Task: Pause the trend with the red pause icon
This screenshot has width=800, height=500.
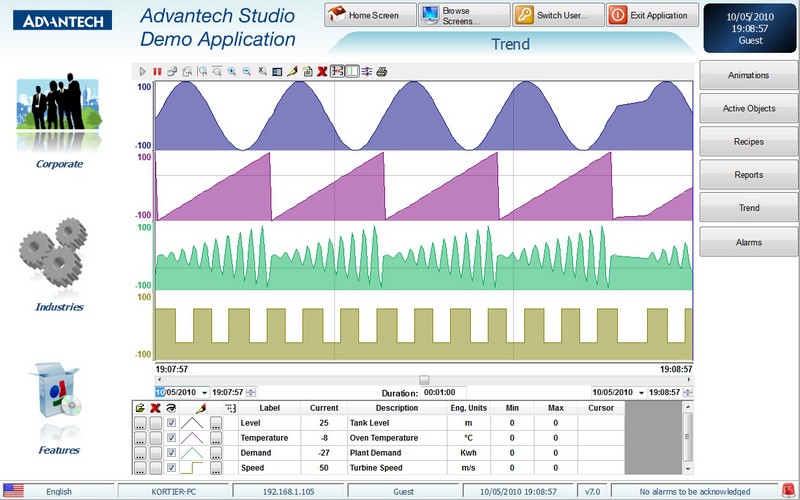Action: [x=157, y=72]
